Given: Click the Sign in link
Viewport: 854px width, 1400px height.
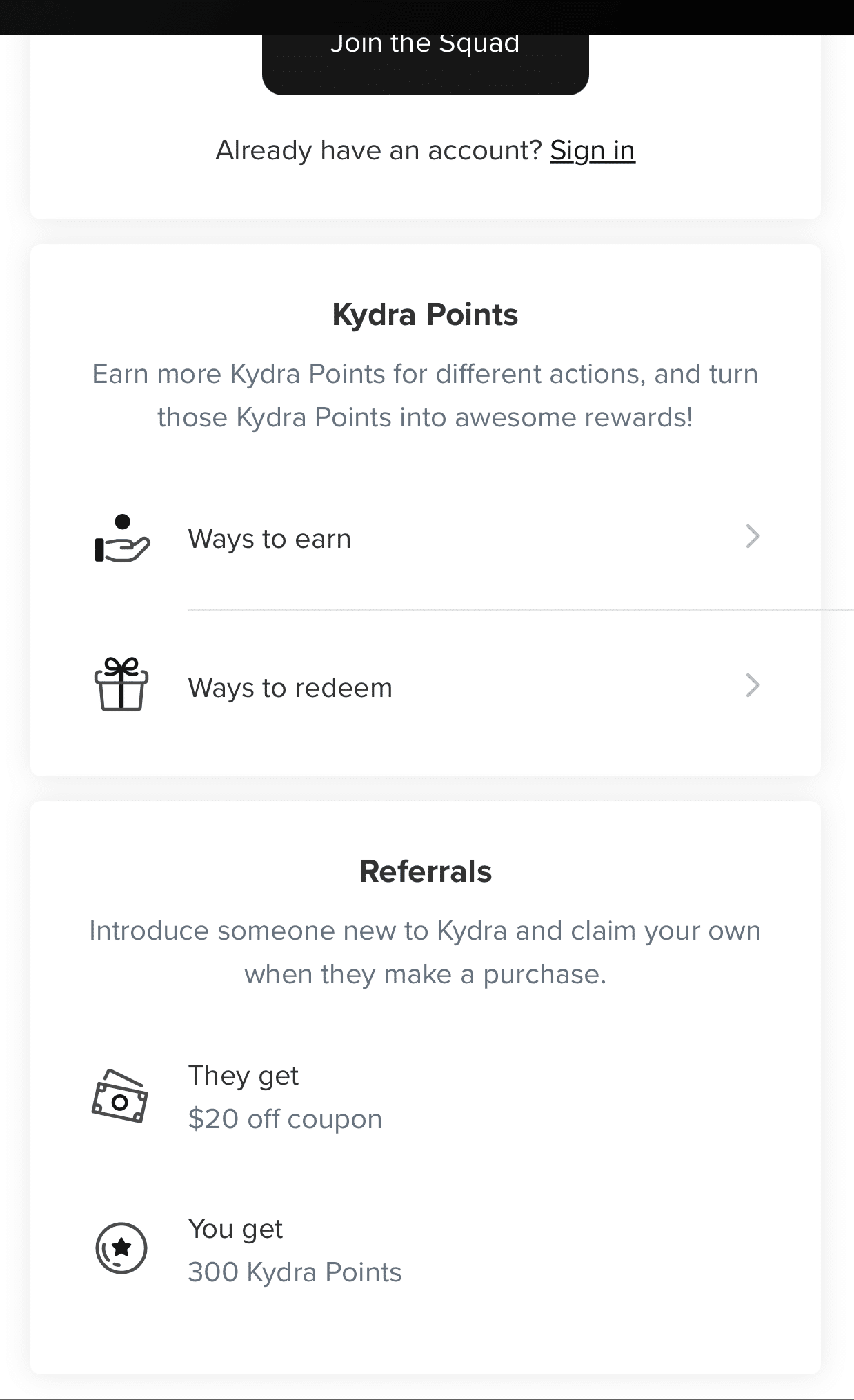Looking at the screenshot, I should [x=592, y=150].
